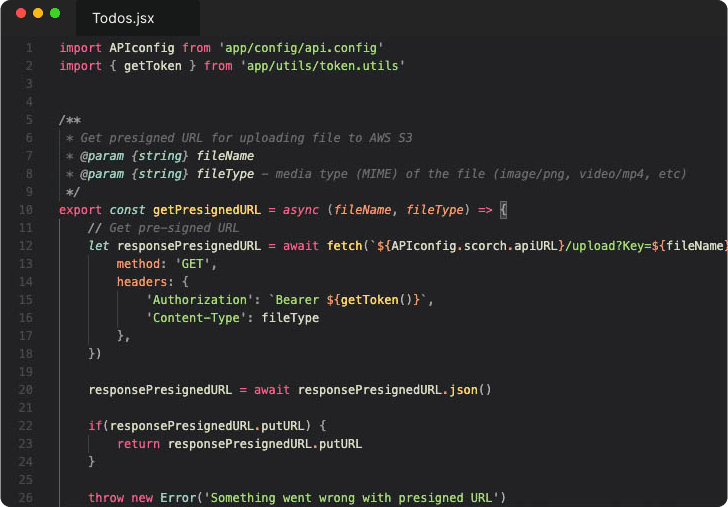Screen dimensions: 728x507
Task: Click the 'Authorization' header key
Action: click(x=199, y=300)
